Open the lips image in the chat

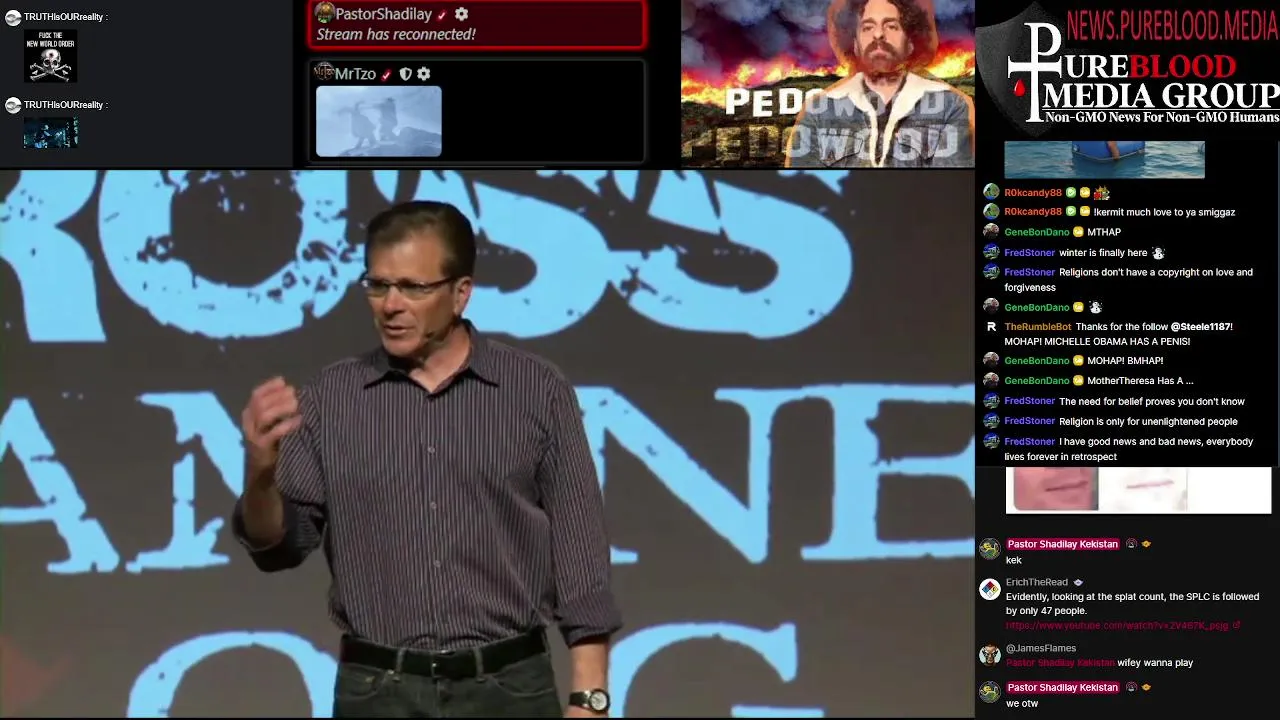click(1138, 490)
